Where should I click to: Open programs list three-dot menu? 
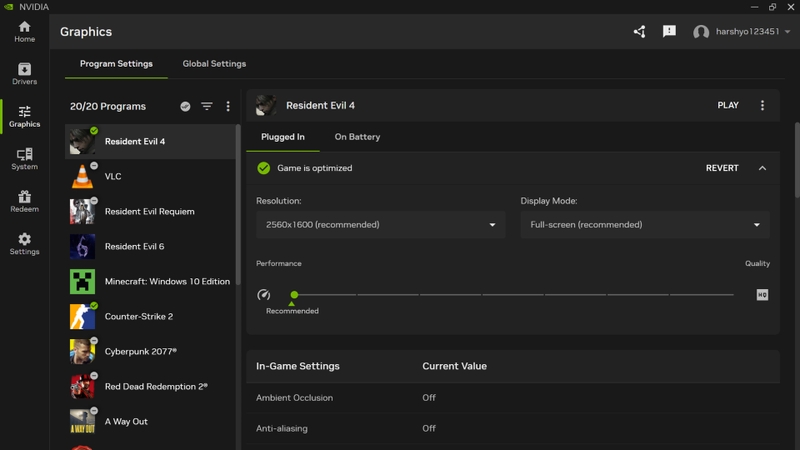click(228, 106)
